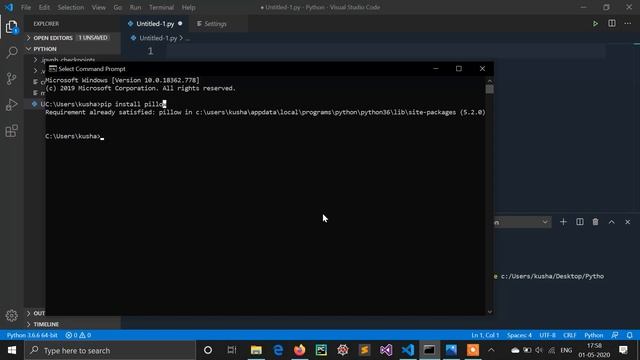Open Visual Studio purple icon on taskbar

coord(386,350)
